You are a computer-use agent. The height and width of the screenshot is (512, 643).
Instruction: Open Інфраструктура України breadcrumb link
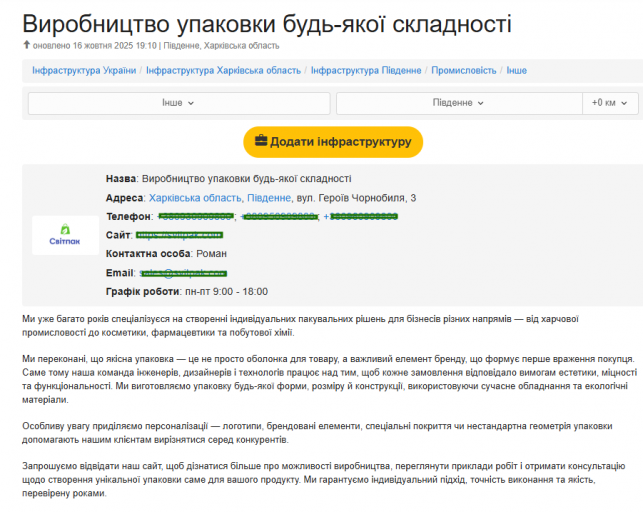pos(84,71)
